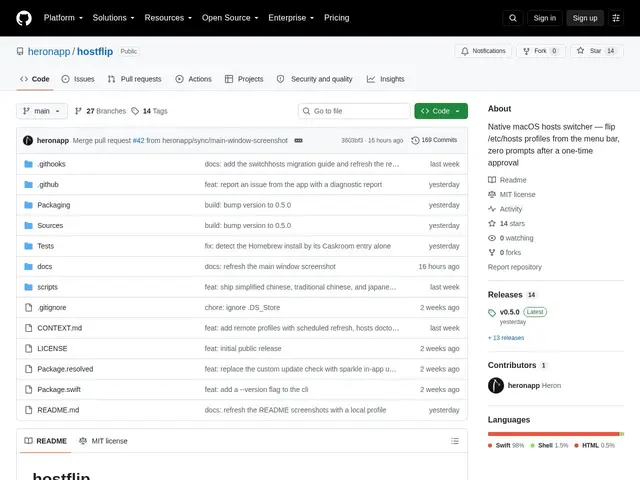640x480 pixels.
Task: Click the Package.swift file icon
Action: pos(28,389)
